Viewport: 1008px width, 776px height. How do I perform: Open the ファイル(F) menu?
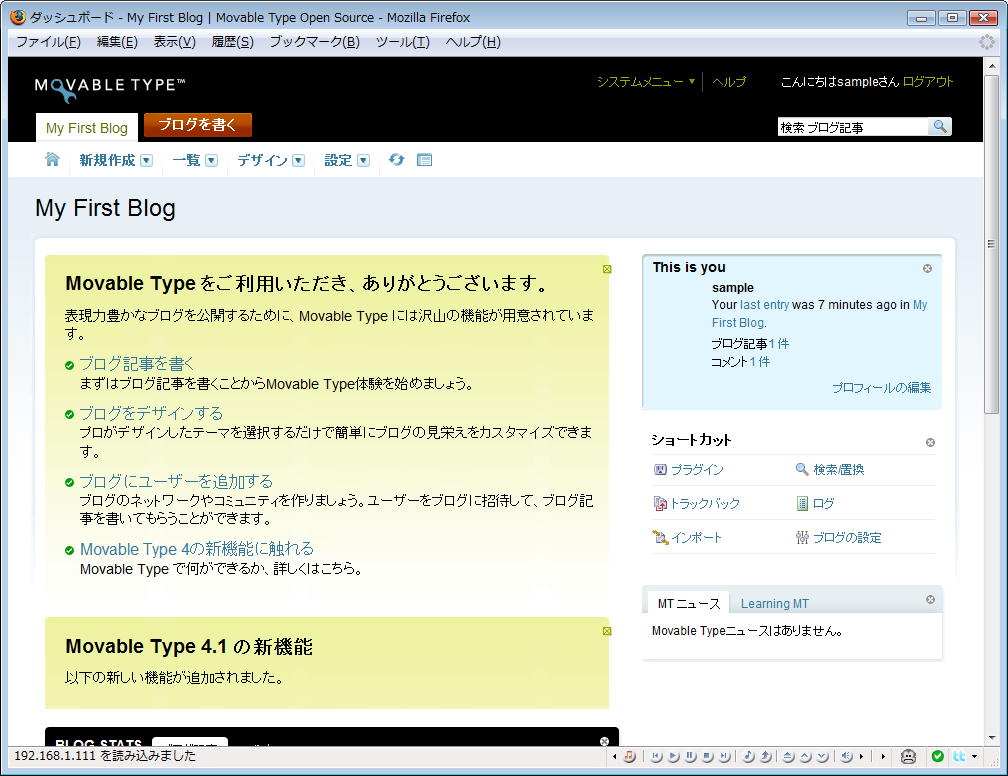48,42
